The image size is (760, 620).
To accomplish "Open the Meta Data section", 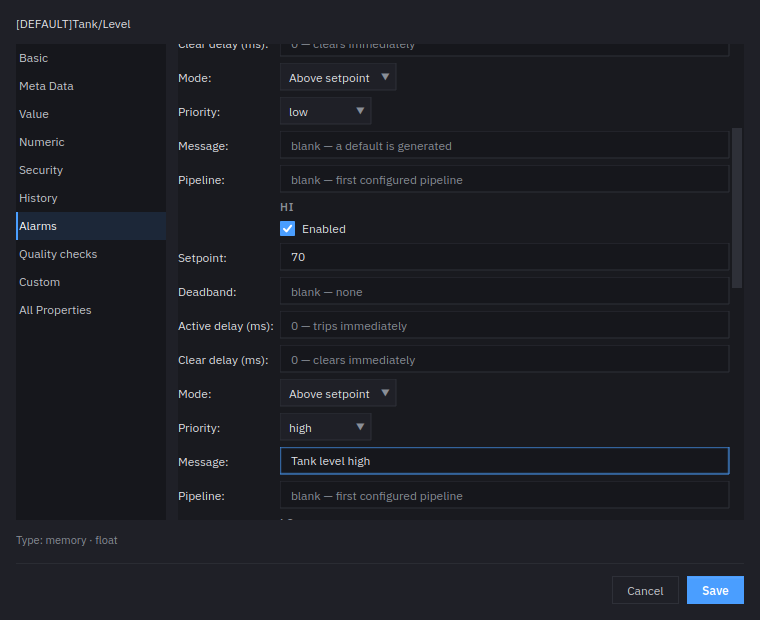I will [91, 86].
